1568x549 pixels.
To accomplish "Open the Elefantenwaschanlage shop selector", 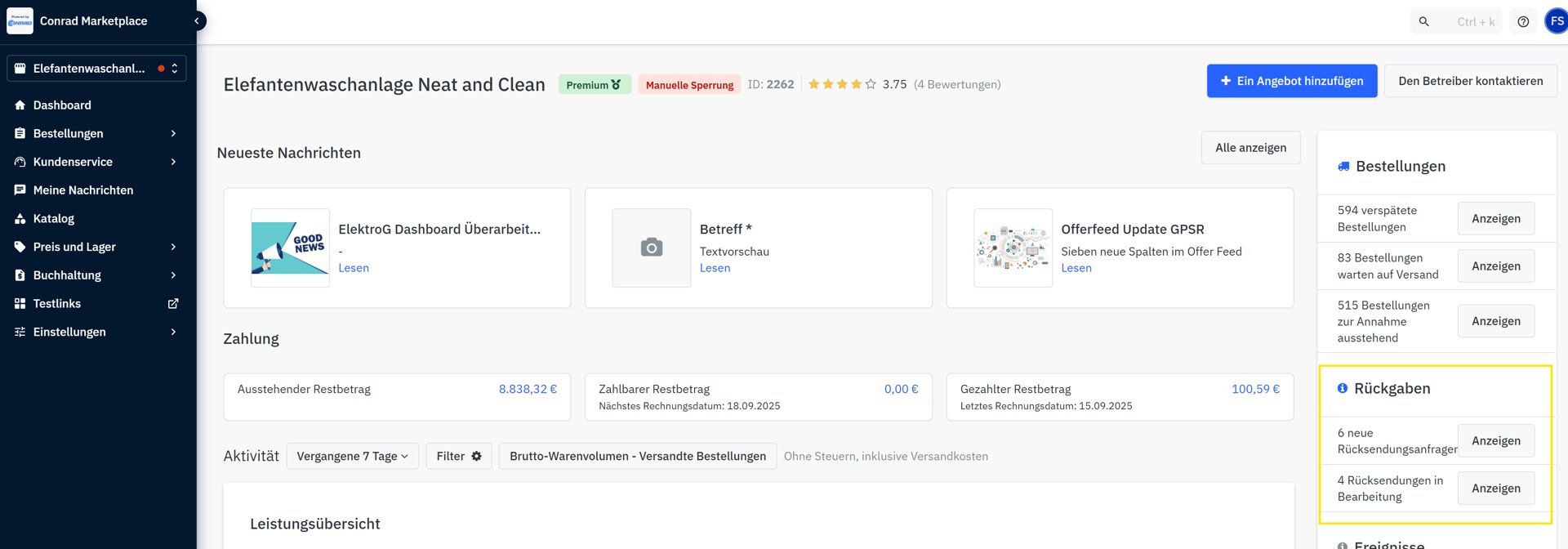I will click(x=96, y=69).
